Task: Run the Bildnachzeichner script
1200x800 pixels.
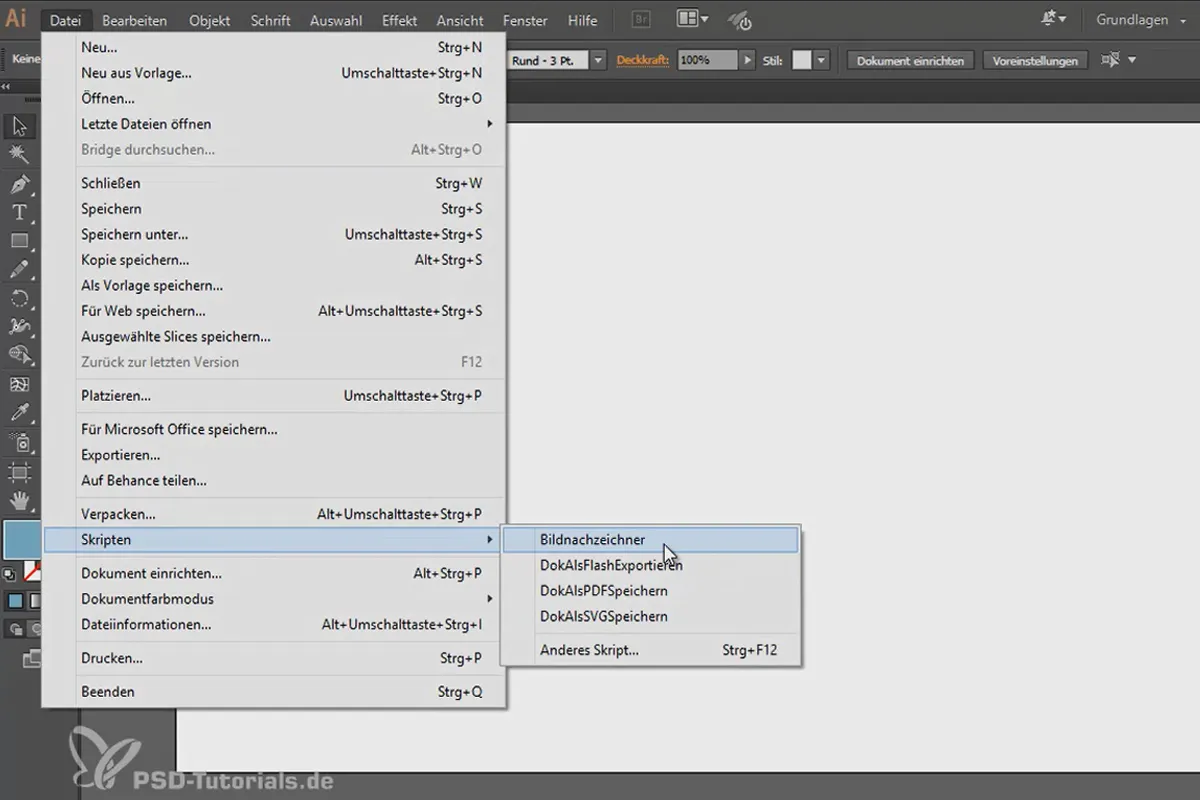Action: [650, 540]
